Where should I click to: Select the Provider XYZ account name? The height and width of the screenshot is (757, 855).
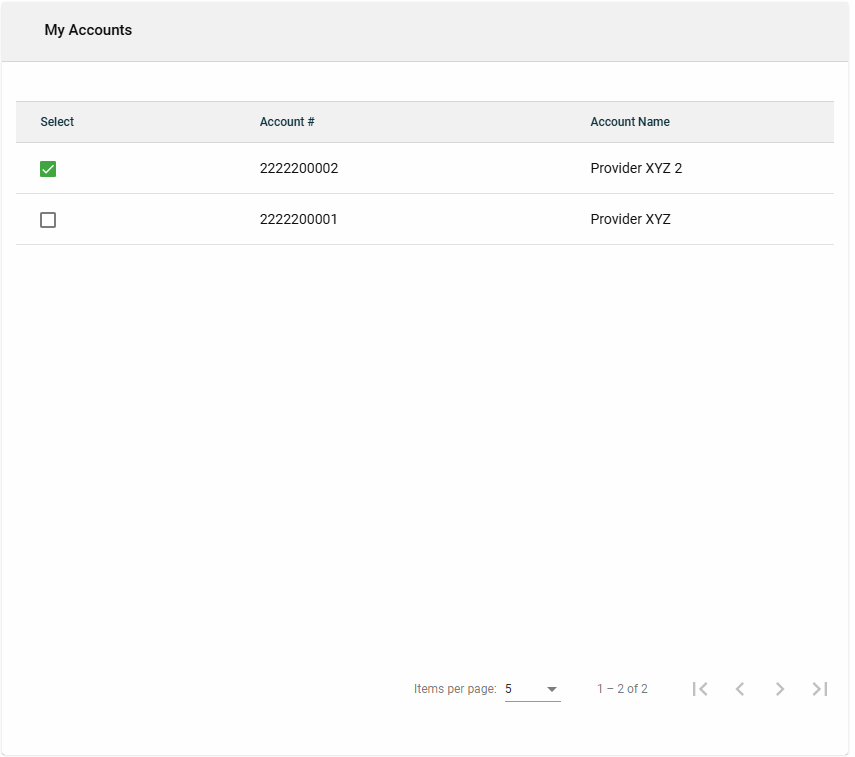click(x=630, y=219)
